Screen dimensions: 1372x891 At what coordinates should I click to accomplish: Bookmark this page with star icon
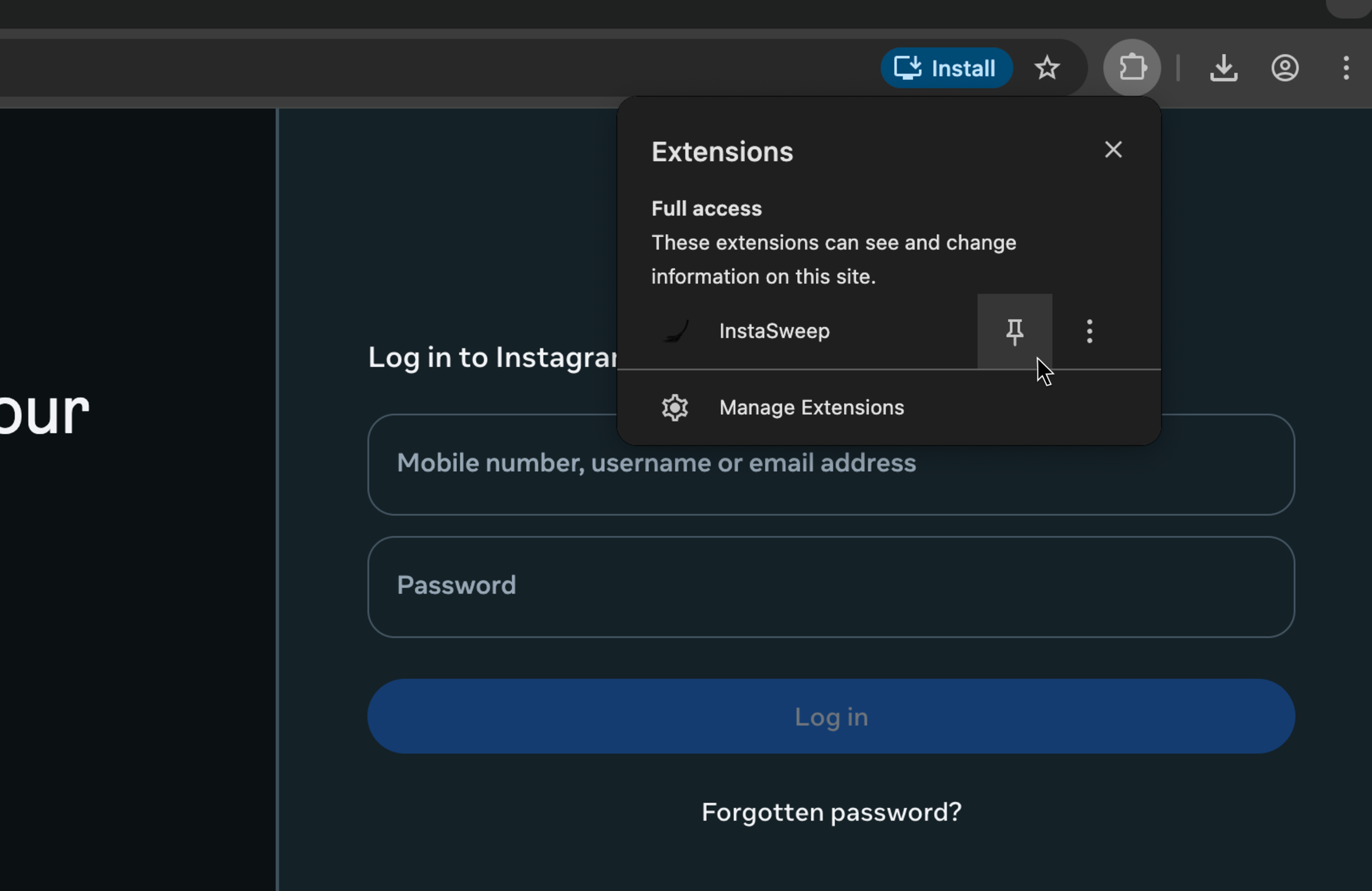(1047, 69)
